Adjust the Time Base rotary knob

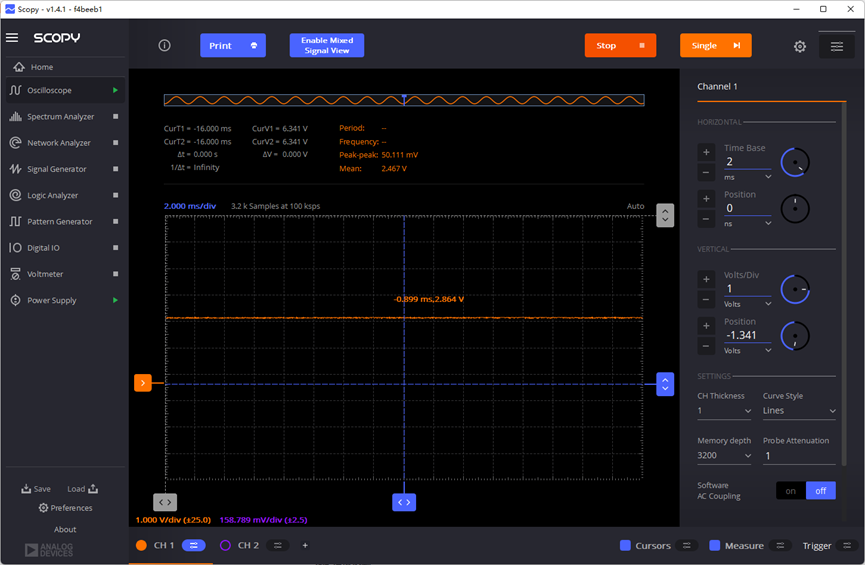(x=795, y=162)
